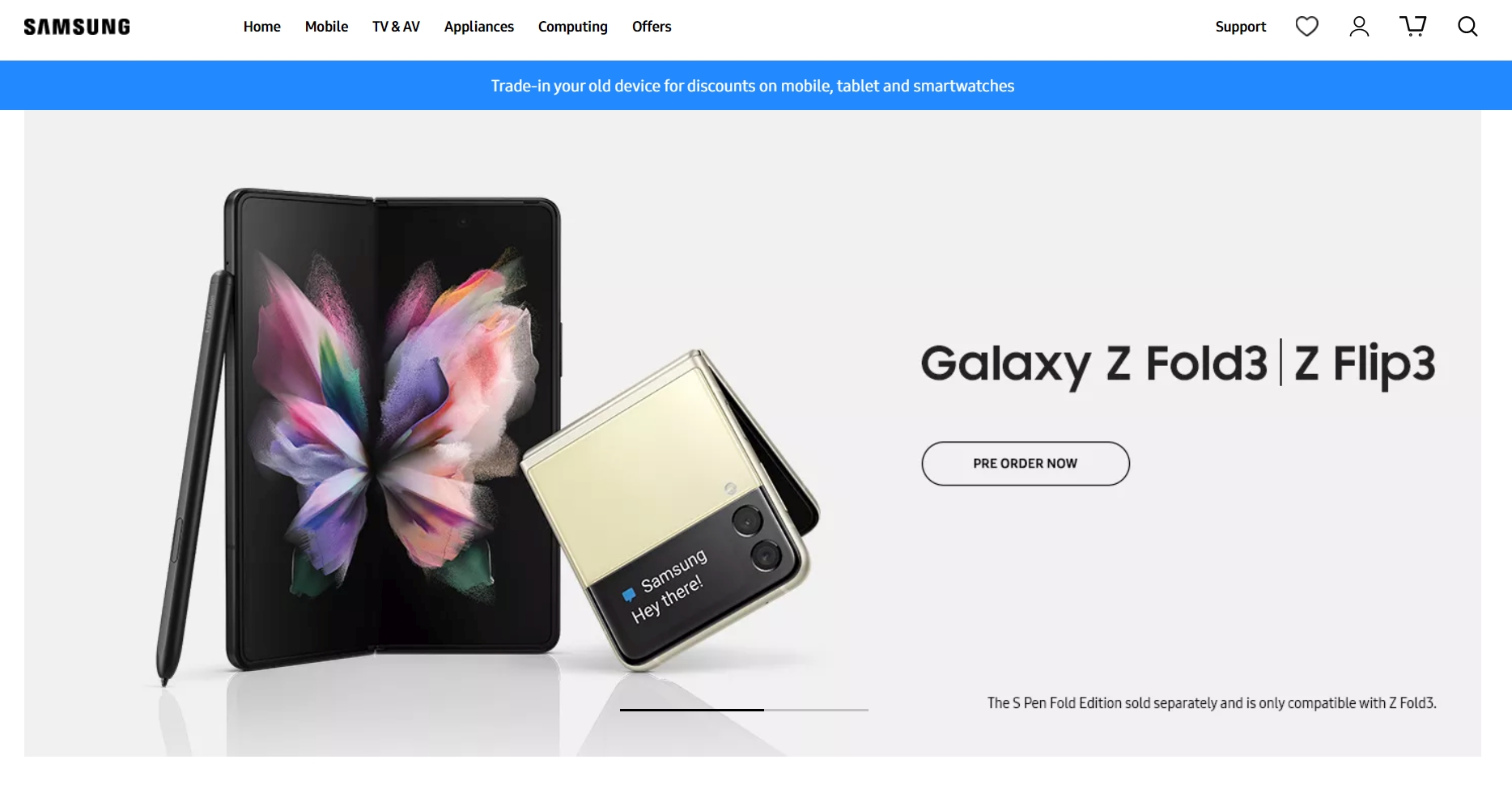This screenshot has width=1512, height=785.
Task: Open the Home menu item
Action: click(x=262, y=27)
